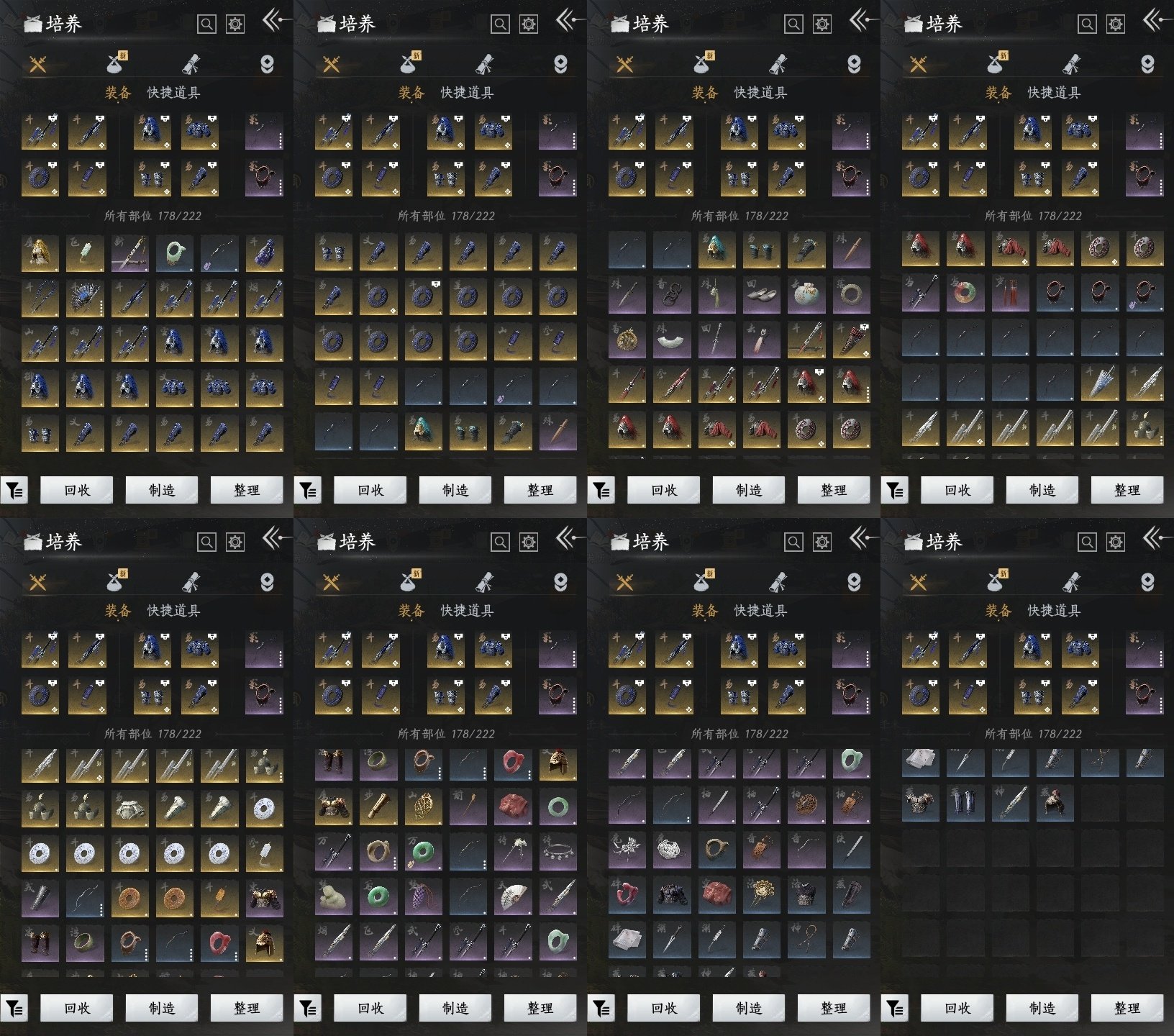
Task: Open gear settings in the bottom-right panel
Action: 1116,542
